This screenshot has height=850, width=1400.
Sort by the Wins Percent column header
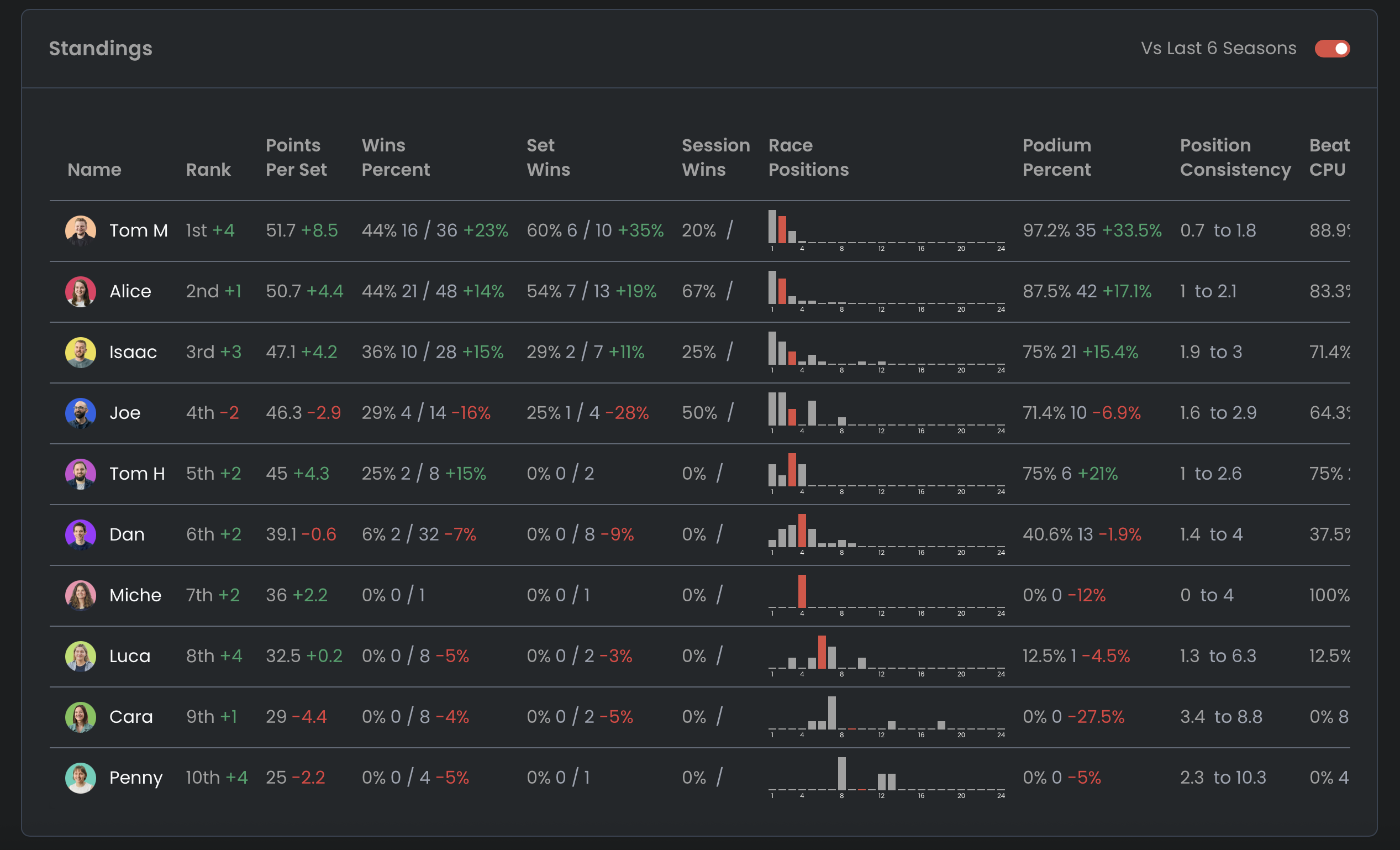tap(396, 158)
